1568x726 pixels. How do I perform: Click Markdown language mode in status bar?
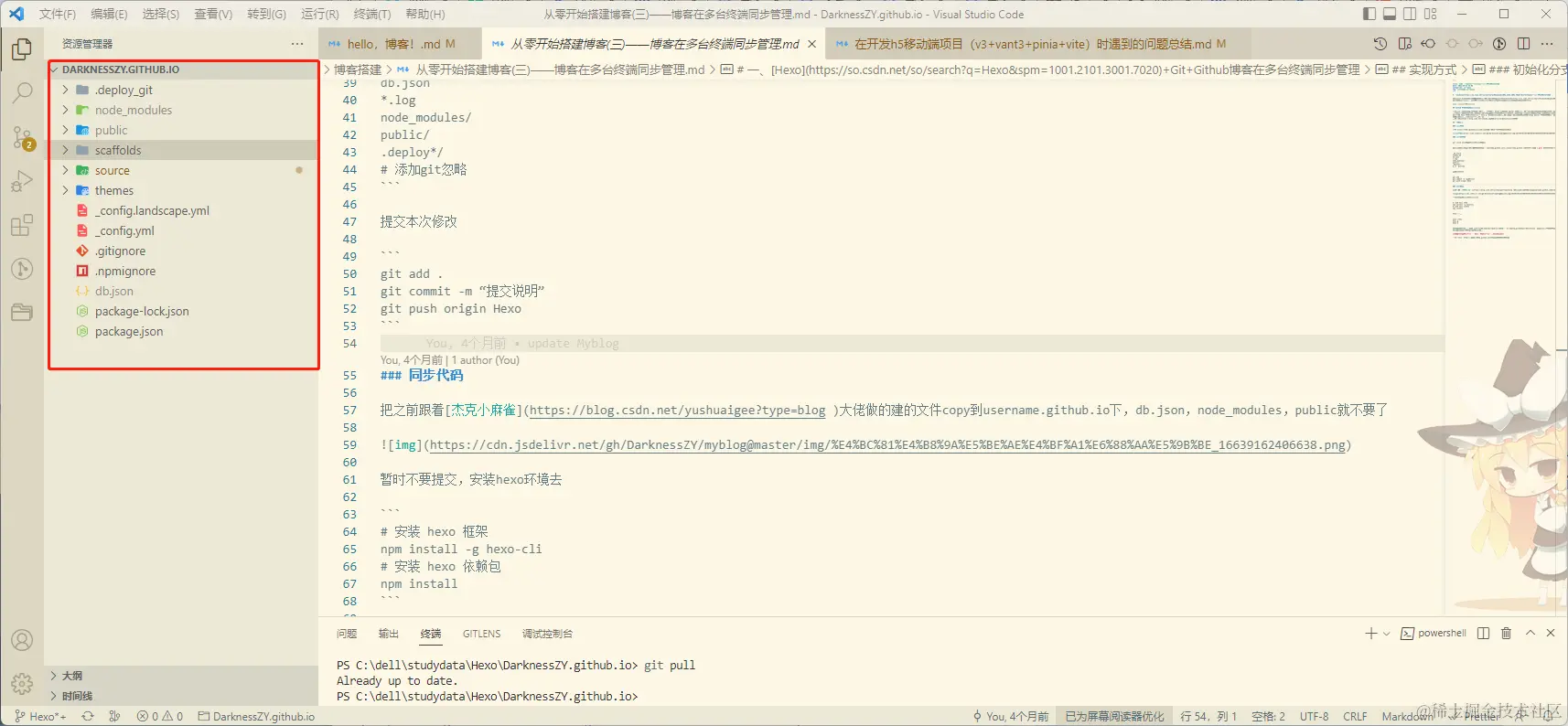point(1407,717)
